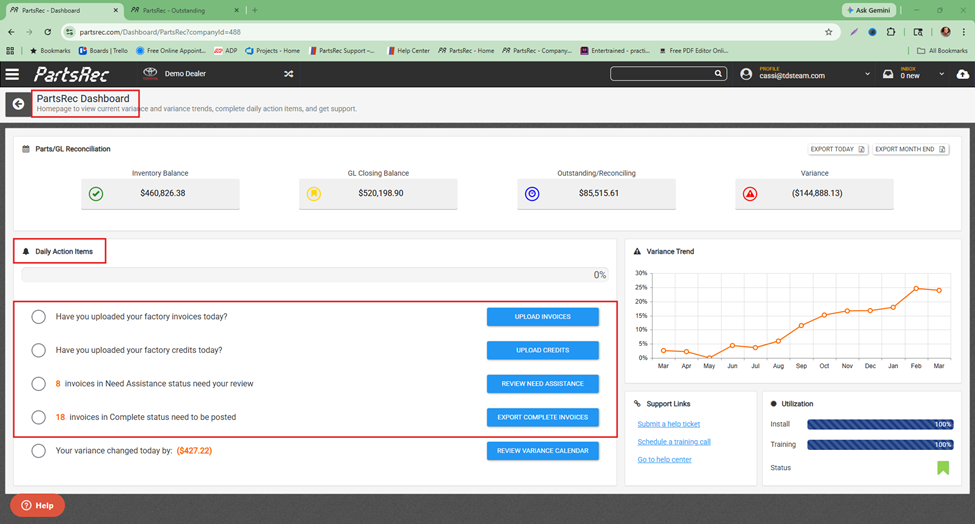The image size is (975, 524).
Task: Click the red Variance warning icon
Action: coord(751,194)
